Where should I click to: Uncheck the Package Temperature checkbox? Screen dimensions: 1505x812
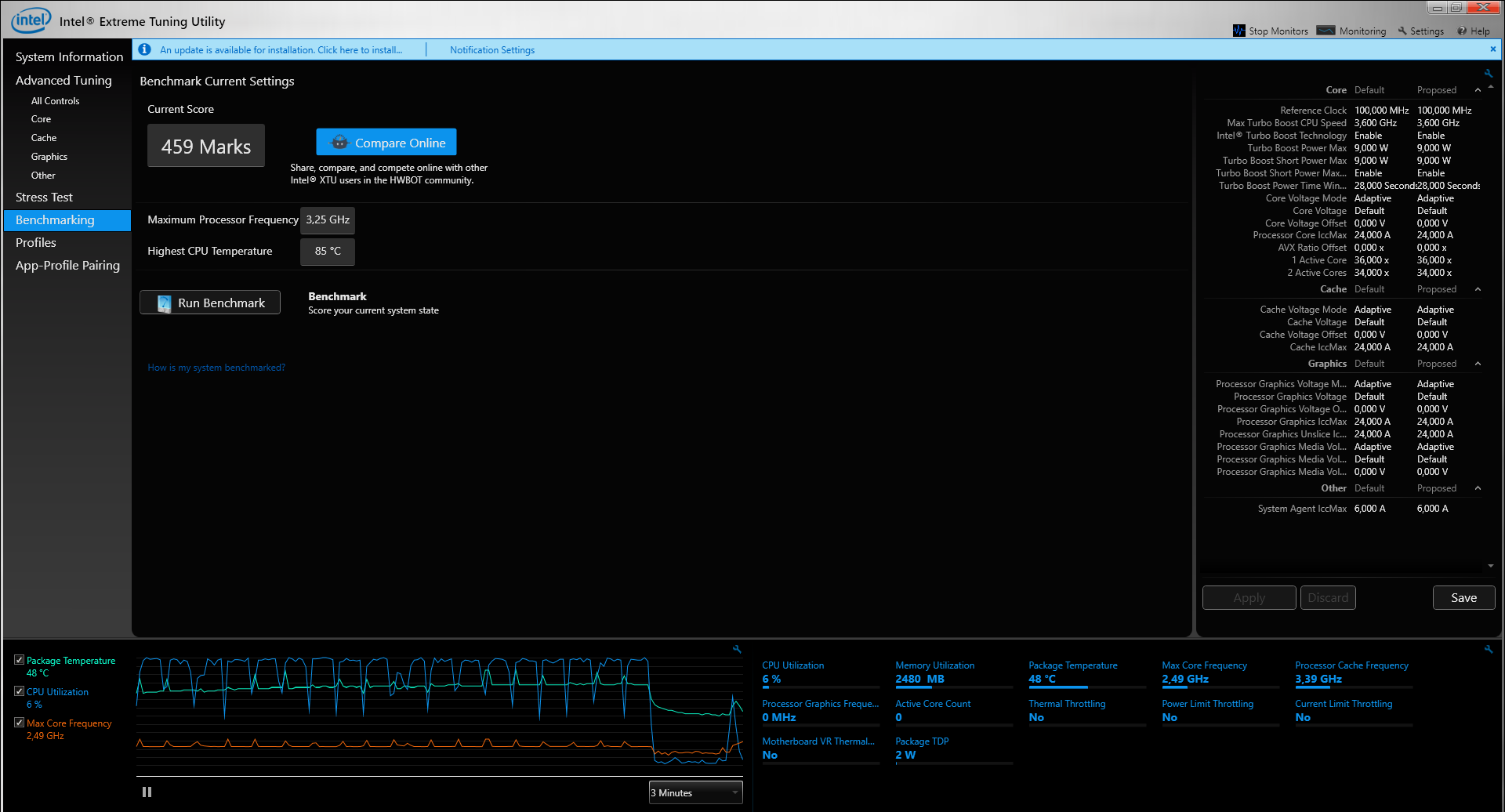(x=19, y=660)
